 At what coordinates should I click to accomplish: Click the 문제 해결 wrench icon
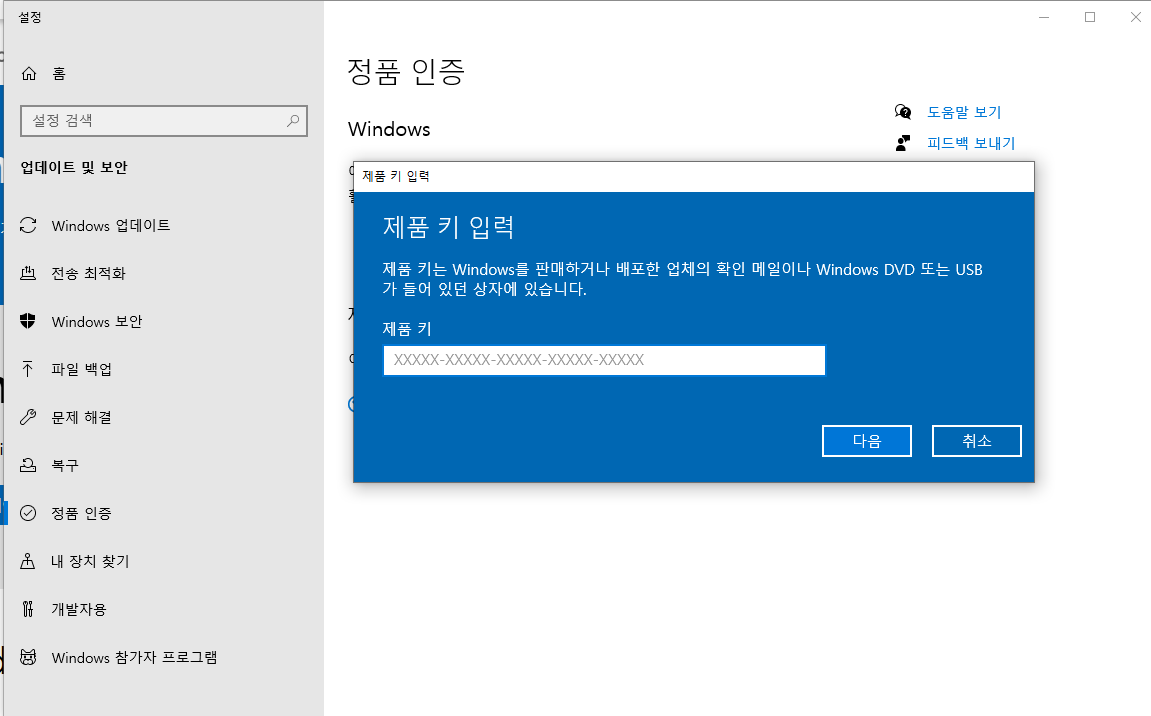point(28,417)
